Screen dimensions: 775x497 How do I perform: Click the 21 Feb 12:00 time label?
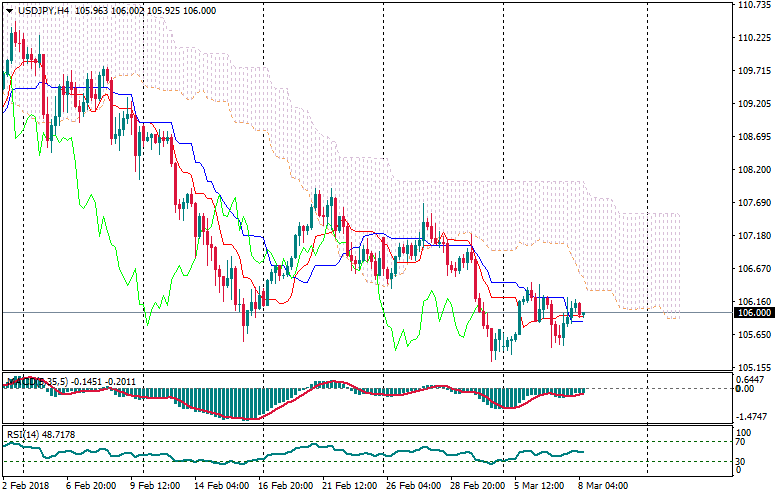[x=349, y=487]
